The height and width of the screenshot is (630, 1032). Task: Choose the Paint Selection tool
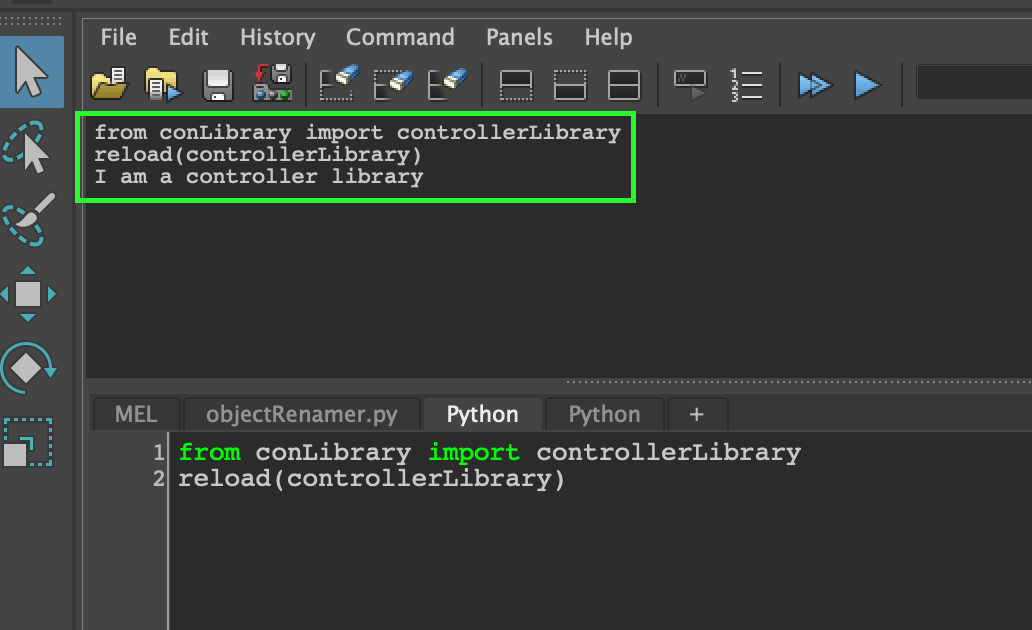pyautogui.click(x=29, y=220)
